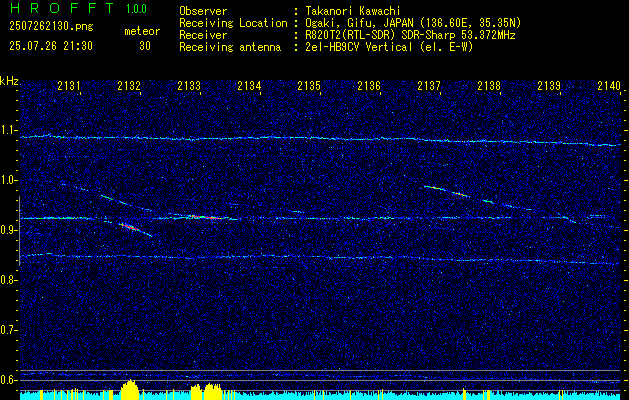The image size is (629, 400).
Task: Click the R820T2(RTL-SDR) SDR-Sharp 53.372MHz text
Action: pyautogui.click(x=409, y=35)
